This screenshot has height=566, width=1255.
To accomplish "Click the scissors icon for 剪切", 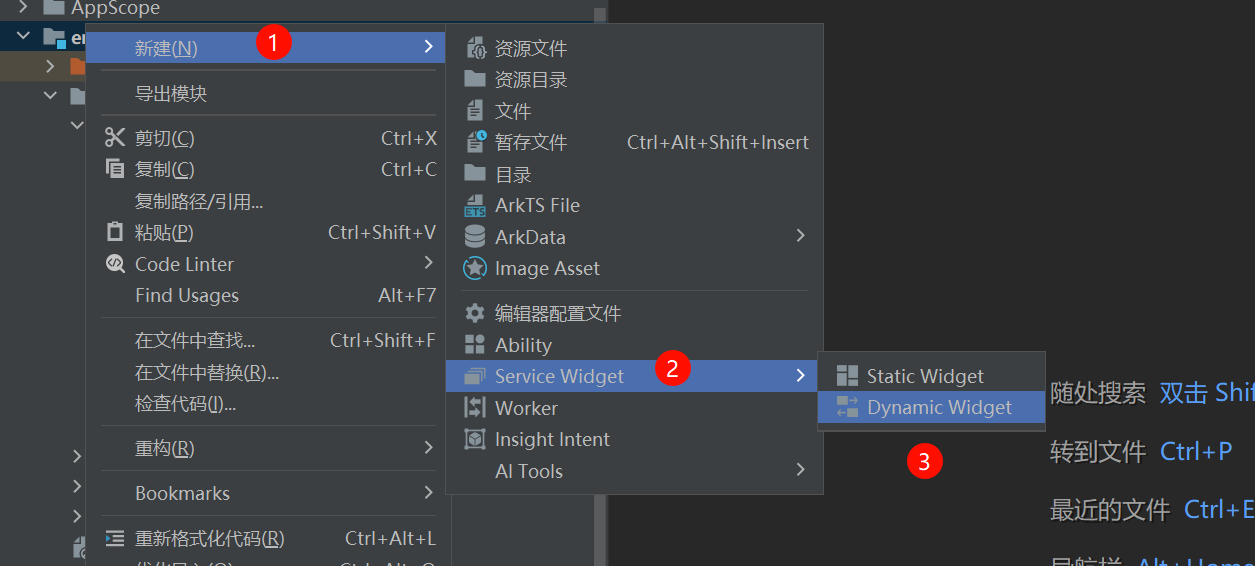I will click(x=115, y=138).
